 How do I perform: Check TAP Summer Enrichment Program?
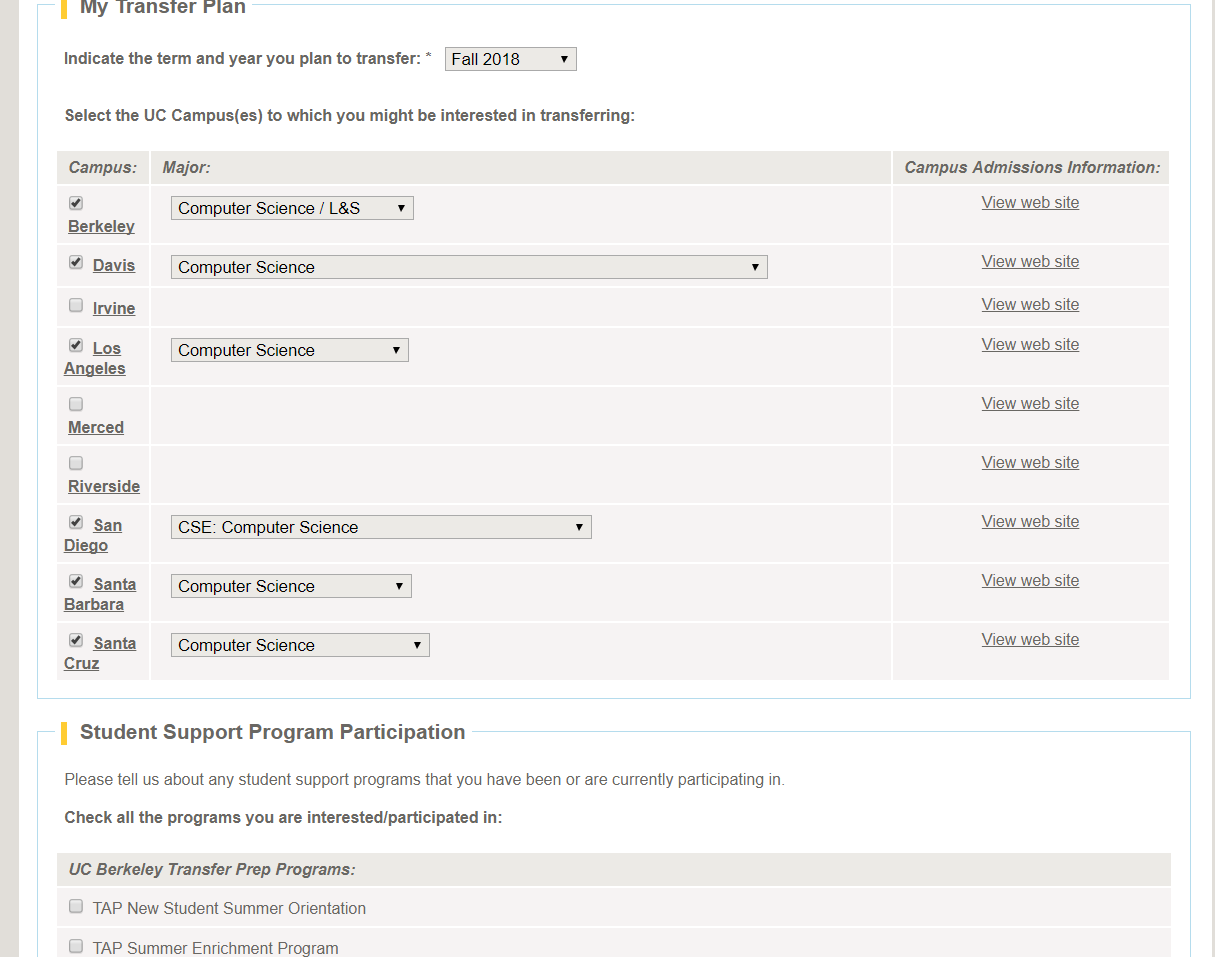76,946
